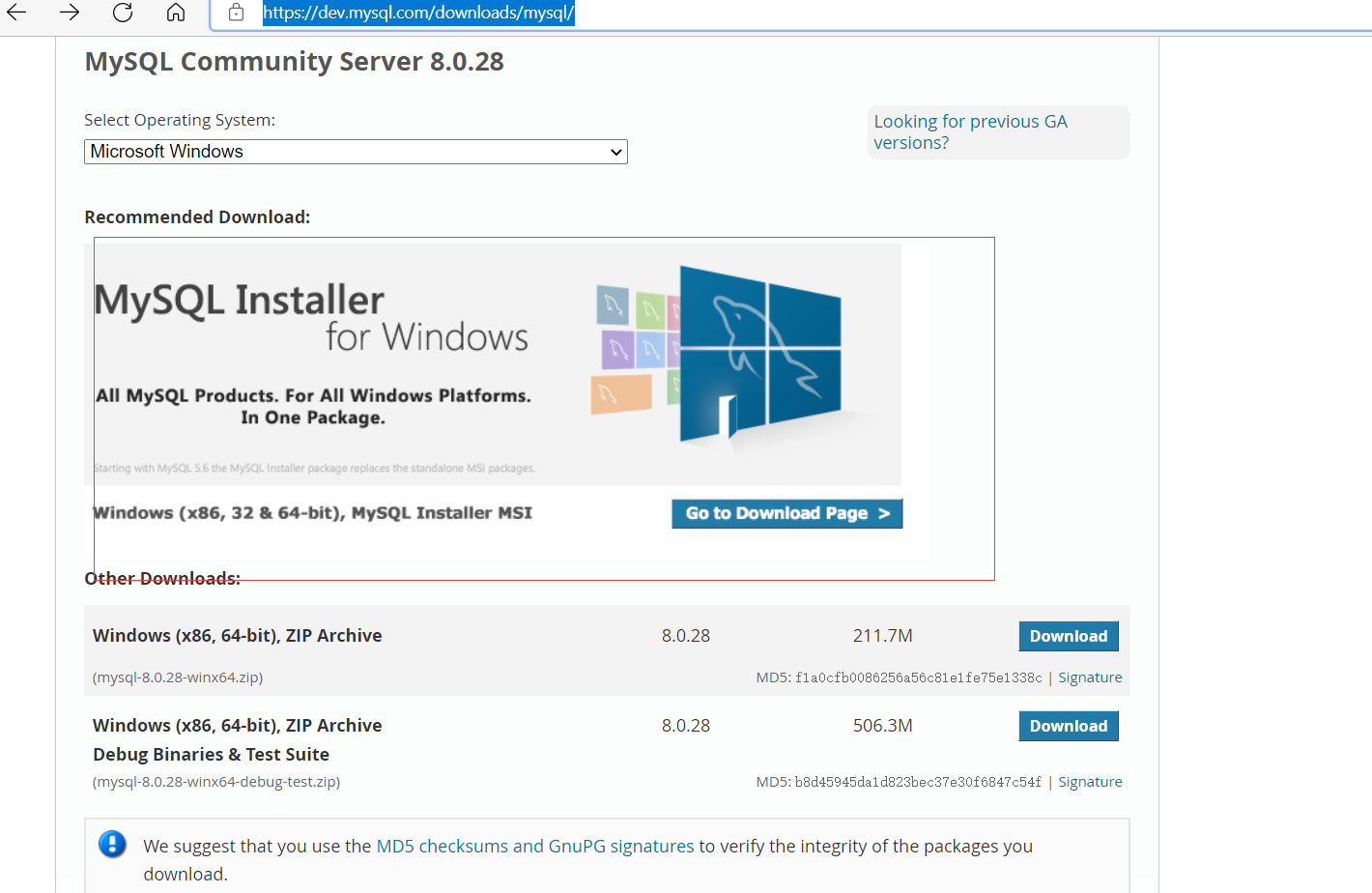The height and width of the screenshot is (893, 1372).
Task: Click the file name '(mysql-8.0.28-winx64.zip)'
Action: (x=178, y=677)
